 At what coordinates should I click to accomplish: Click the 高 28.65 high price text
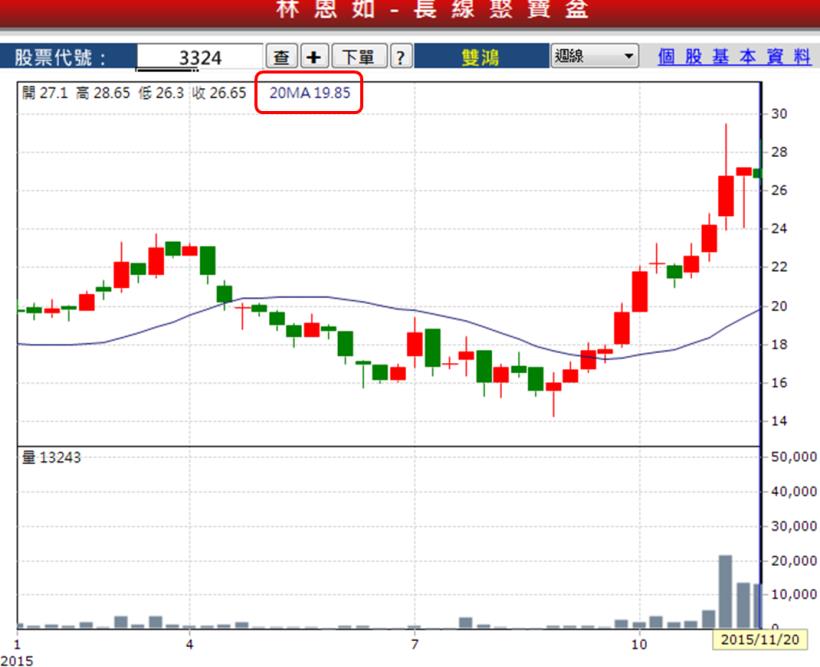[x=102, y=93]
